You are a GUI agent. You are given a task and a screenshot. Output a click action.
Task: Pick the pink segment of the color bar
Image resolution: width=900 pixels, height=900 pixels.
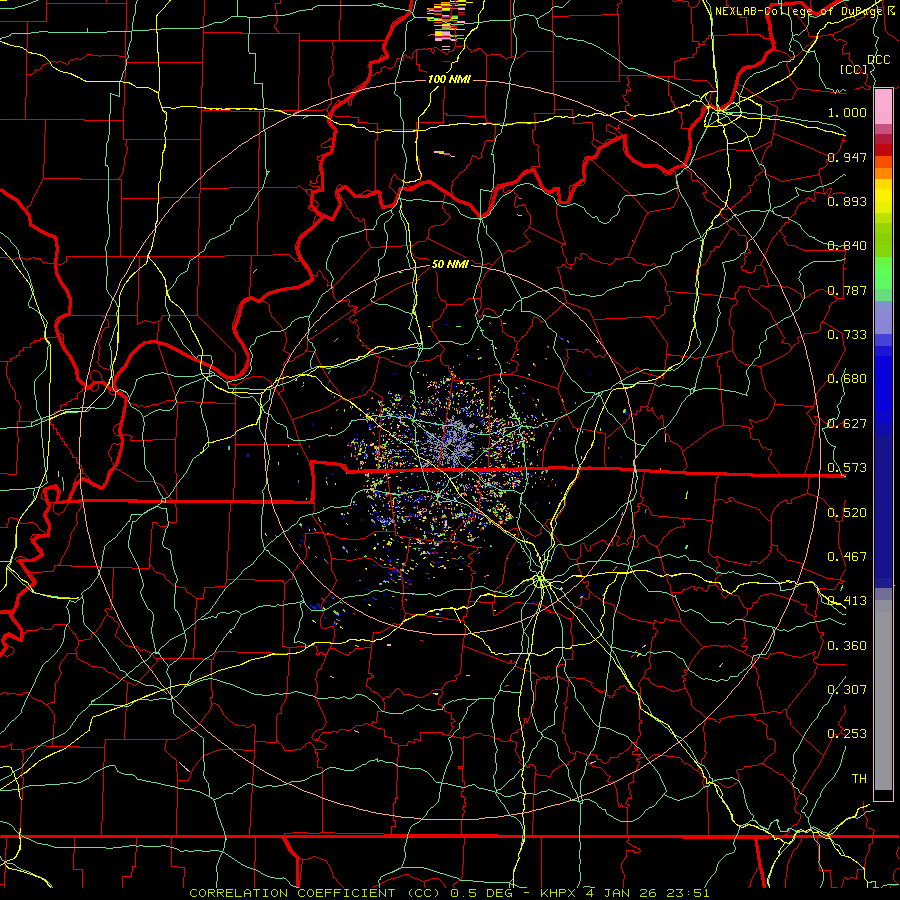[883, 107]
